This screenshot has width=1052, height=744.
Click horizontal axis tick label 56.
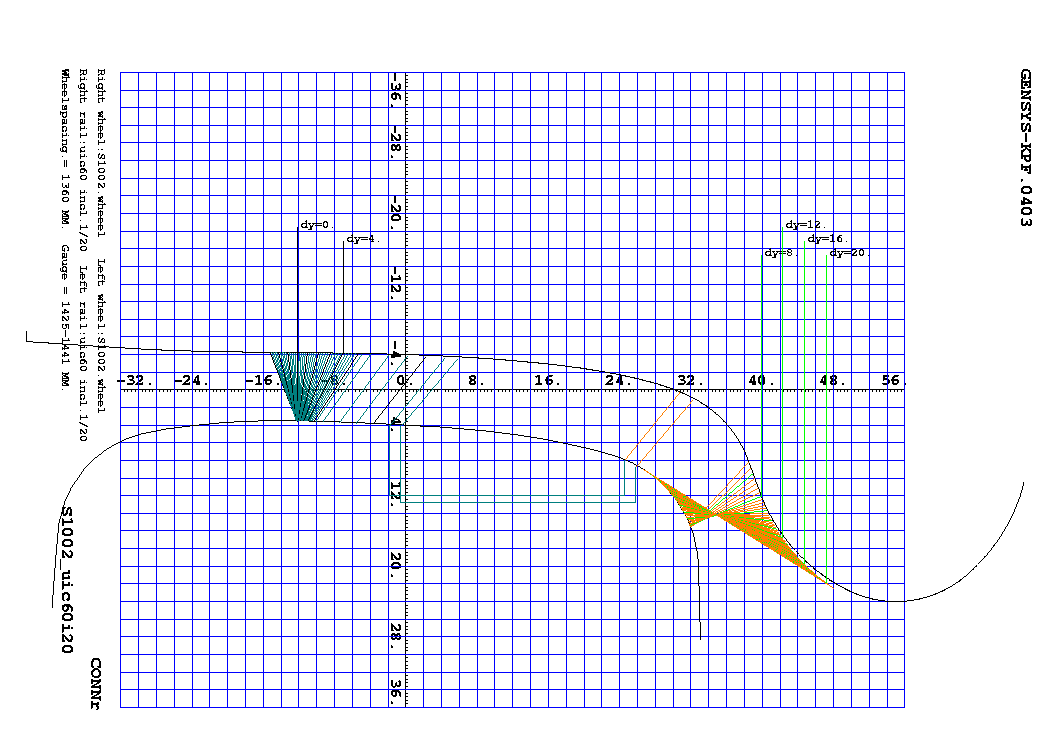click(x=892, y=380)
